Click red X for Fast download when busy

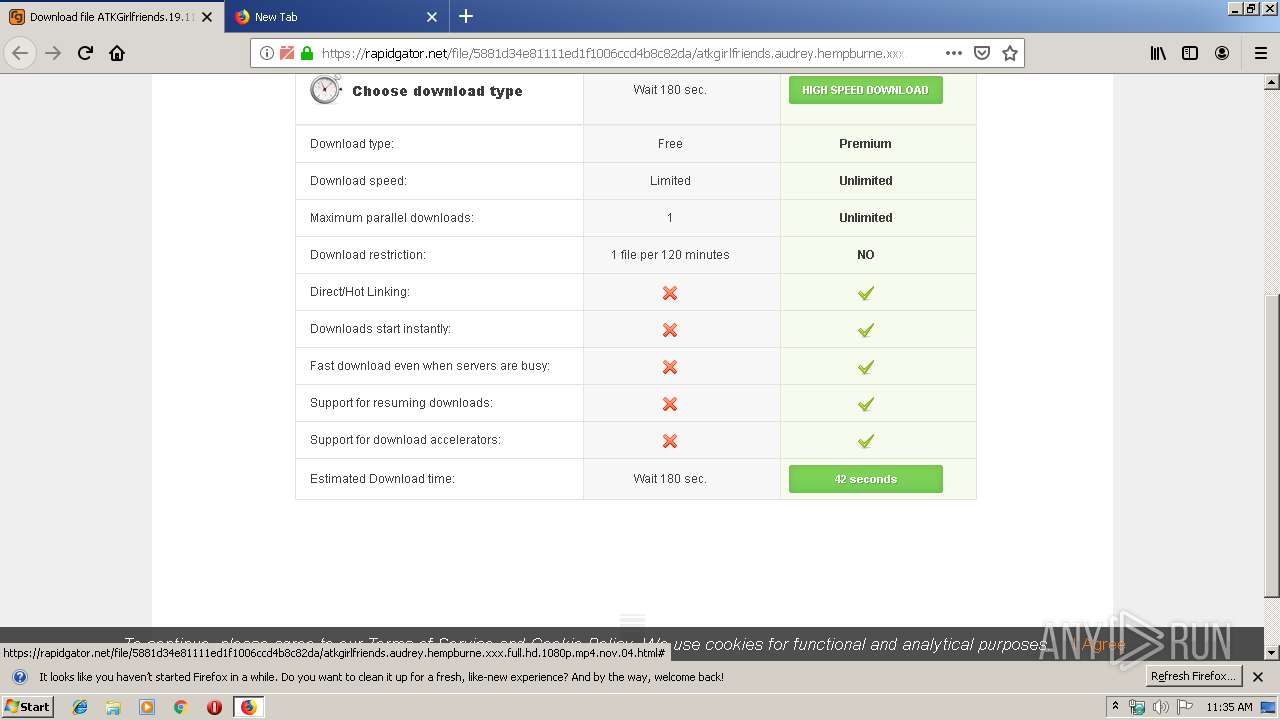pos(670,367)
